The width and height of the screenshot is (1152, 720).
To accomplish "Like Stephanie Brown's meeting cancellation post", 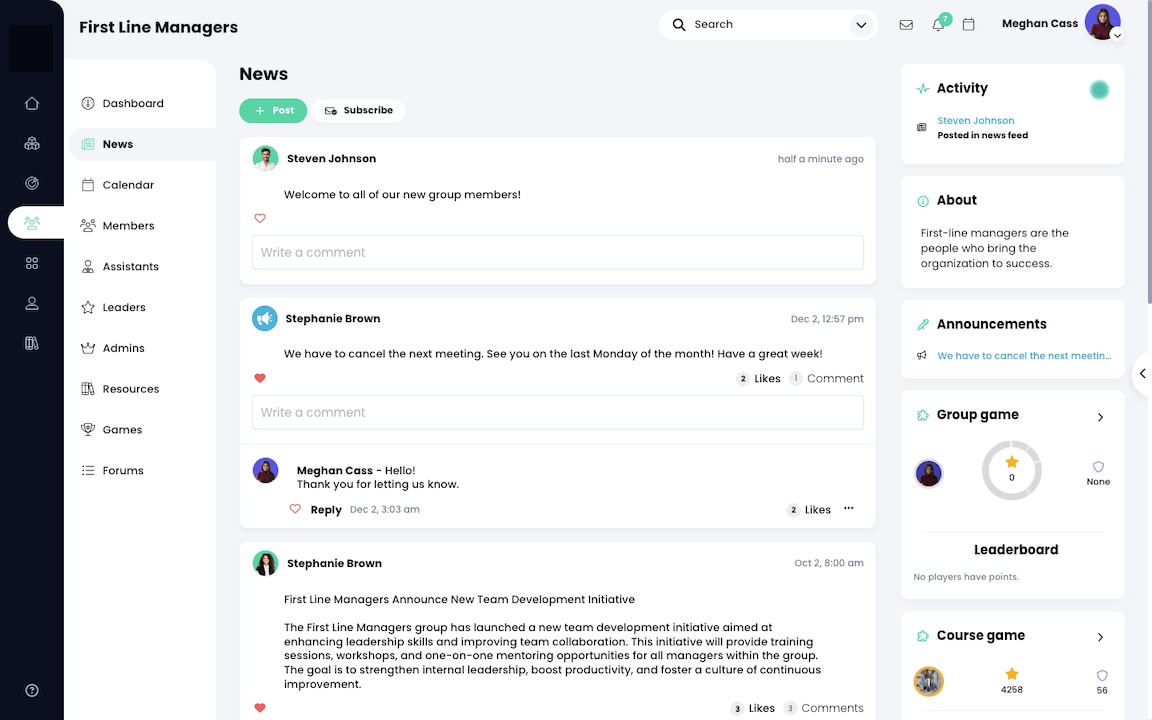I will (260, 378).
